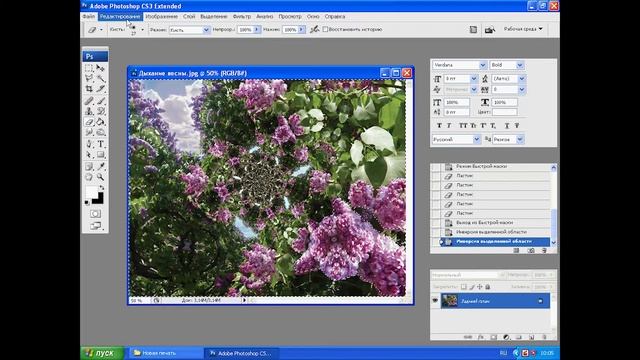Select the Brush tool in Tools panel

[x=100, y=100]
